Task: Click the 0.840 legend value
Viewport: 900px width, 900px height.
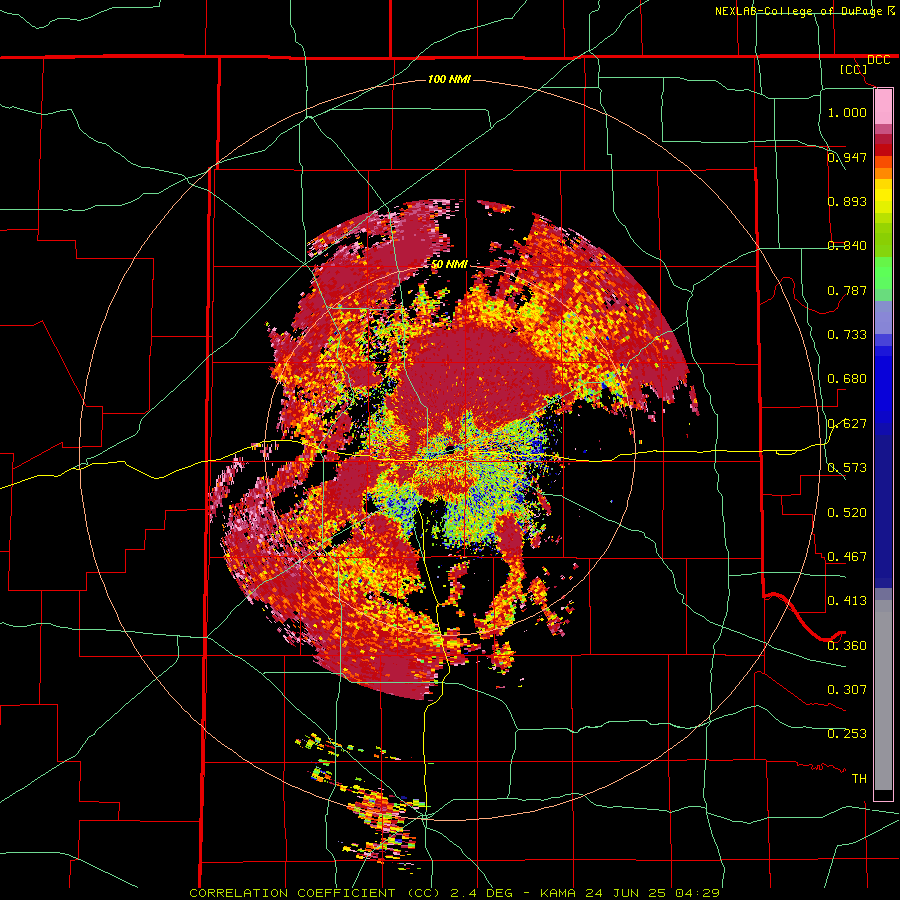Action: 847,246
